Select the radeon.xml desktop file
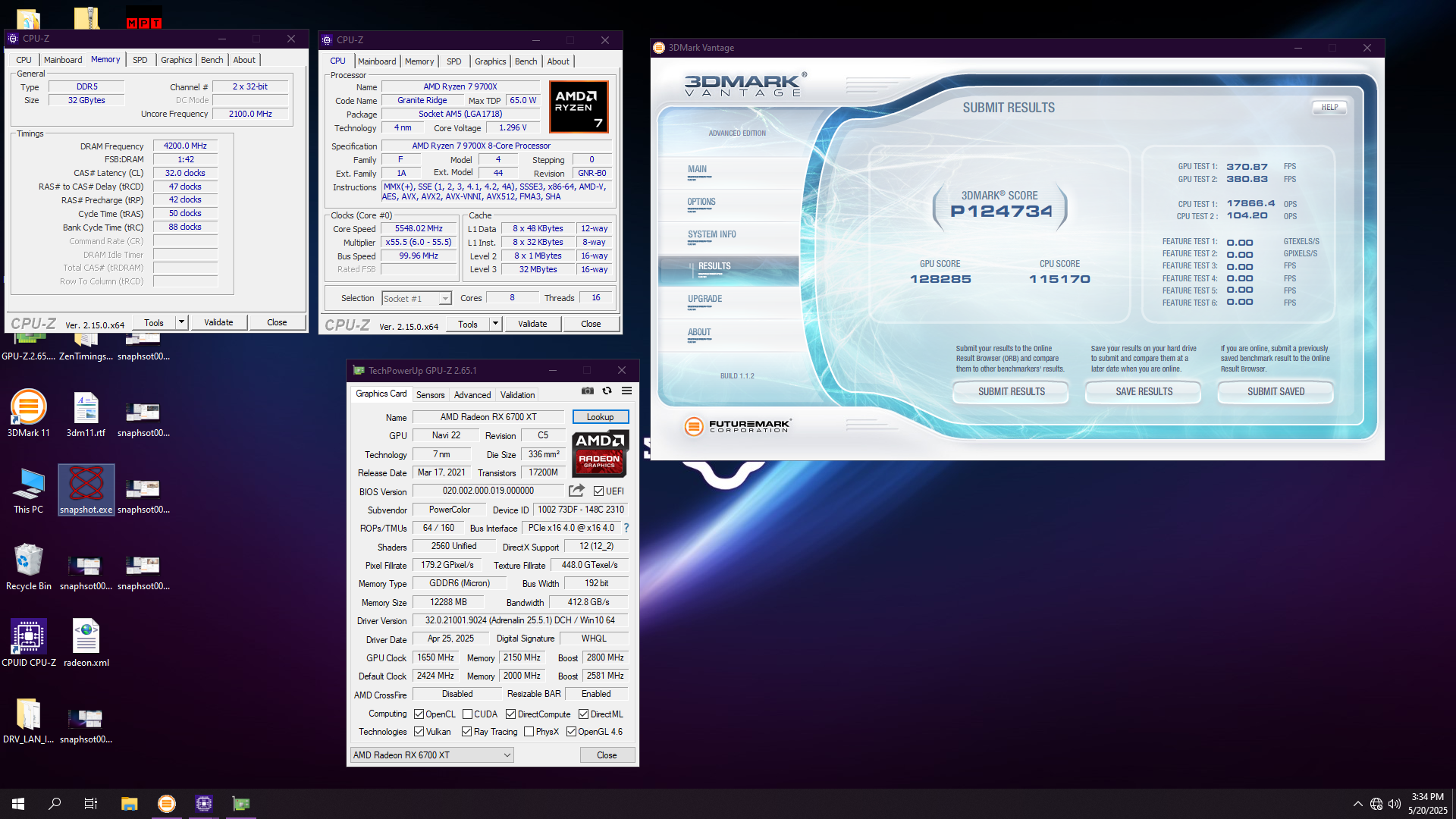This screenshot has width=1456, height=819. point(86,643)
